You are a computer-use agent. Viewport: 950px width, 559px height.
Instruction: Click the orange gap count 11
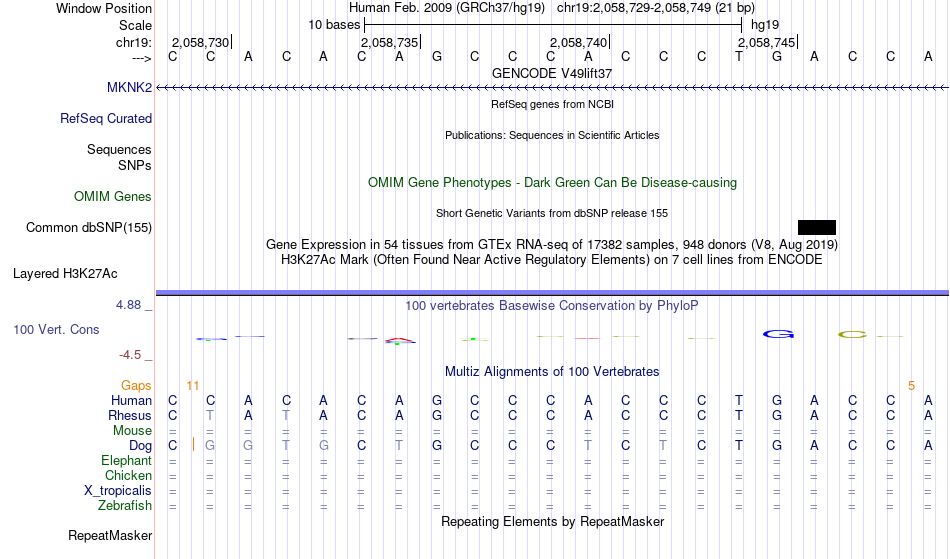(x=193, y=386)
